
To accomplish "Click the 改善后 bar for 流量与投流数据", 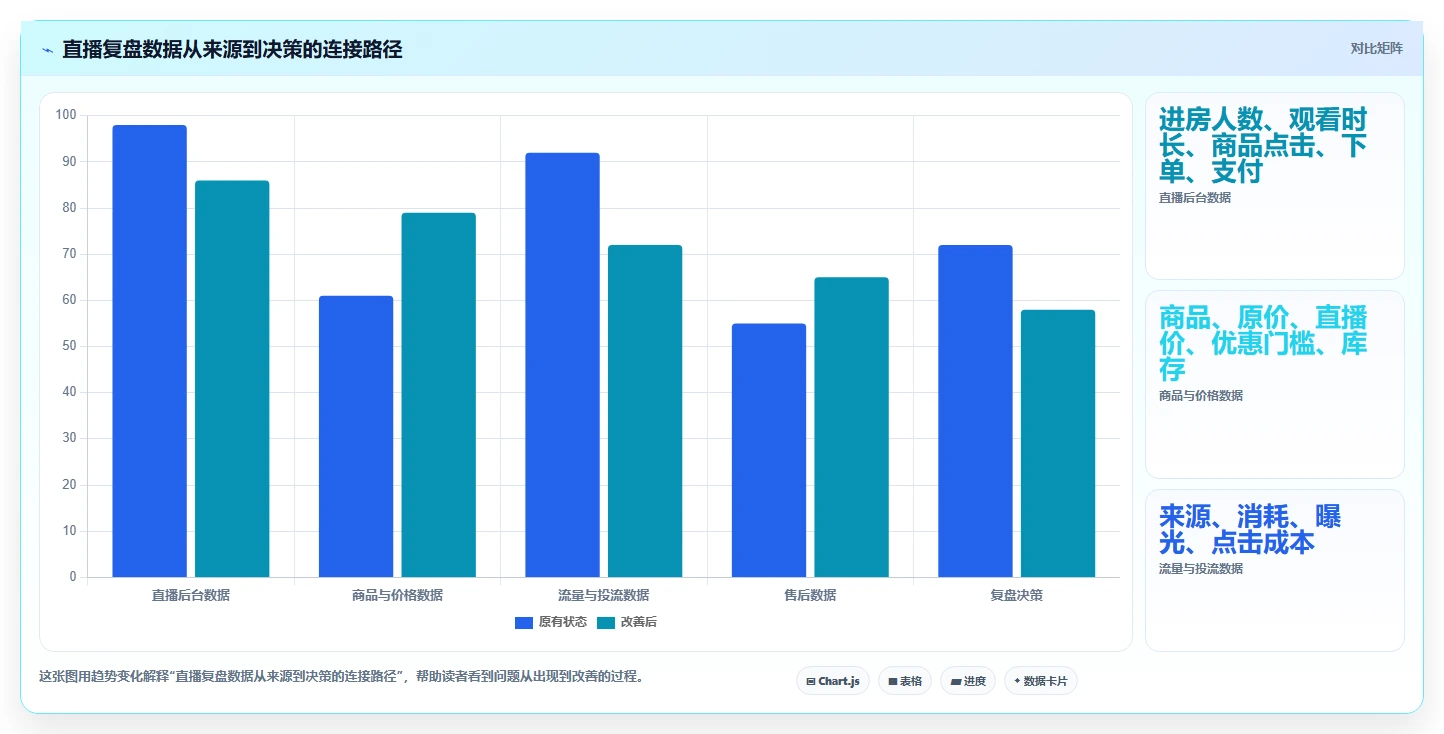I will pos(645,411).
